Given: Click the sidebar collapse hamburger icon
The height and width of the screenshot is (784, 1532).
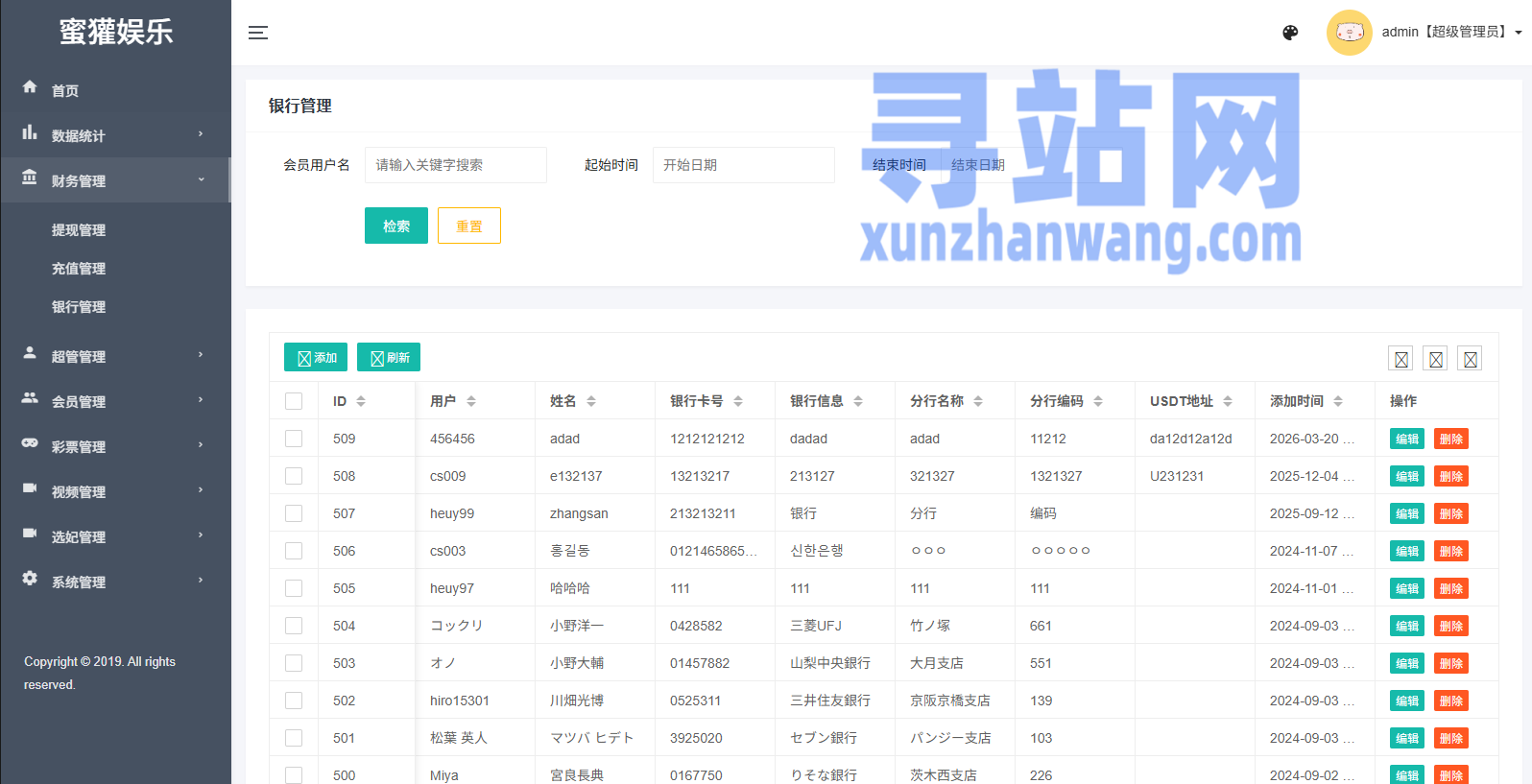Looking at the screenshot, I should [x=258, y=33].
